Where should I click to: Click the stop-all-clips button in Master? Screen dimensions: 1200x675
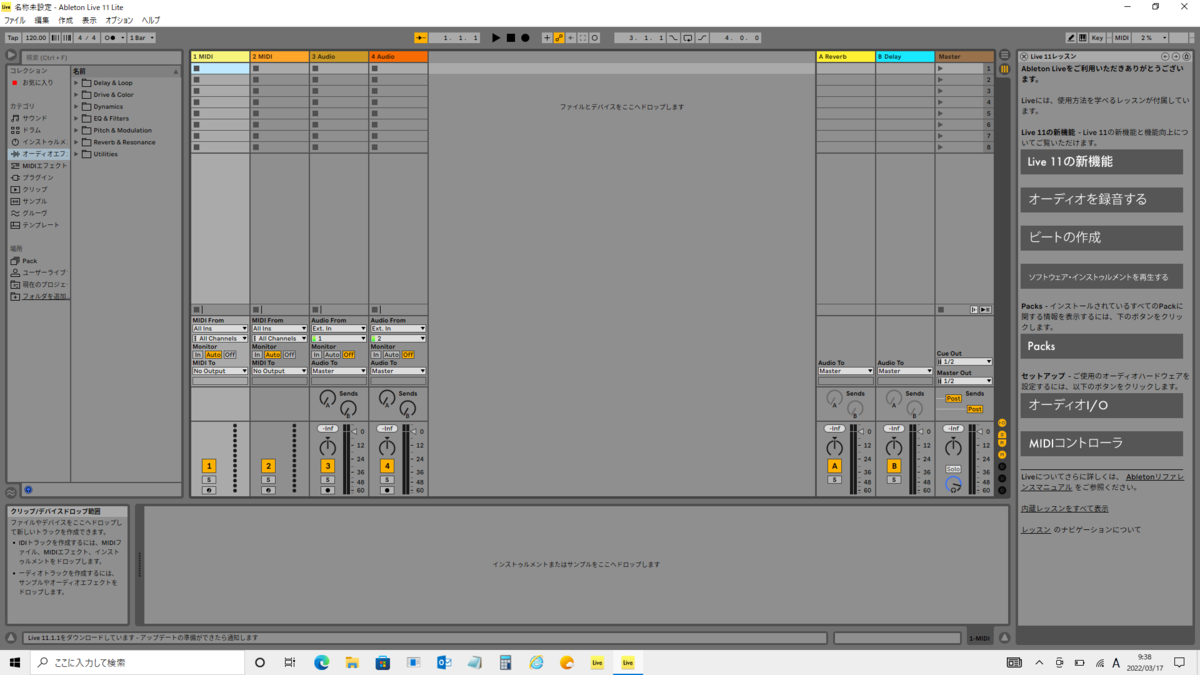coord(941,310)
